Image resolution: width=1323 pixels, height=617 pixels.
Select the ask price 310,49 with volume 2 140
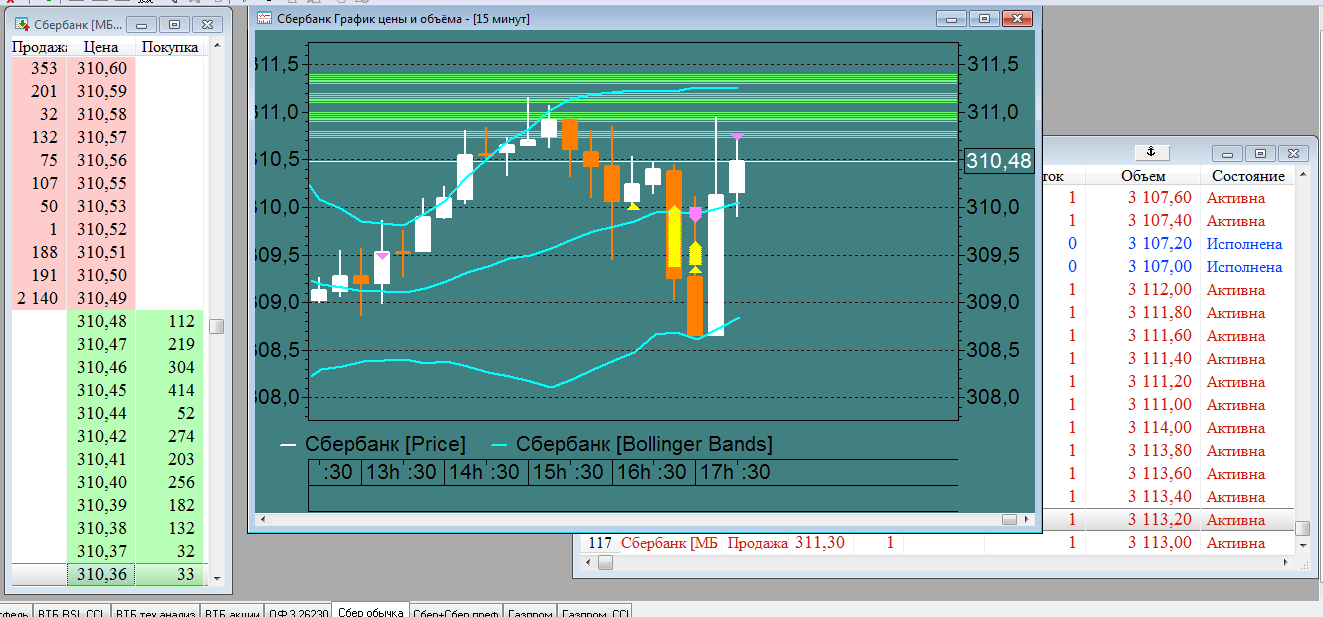[x=107, y=298]
